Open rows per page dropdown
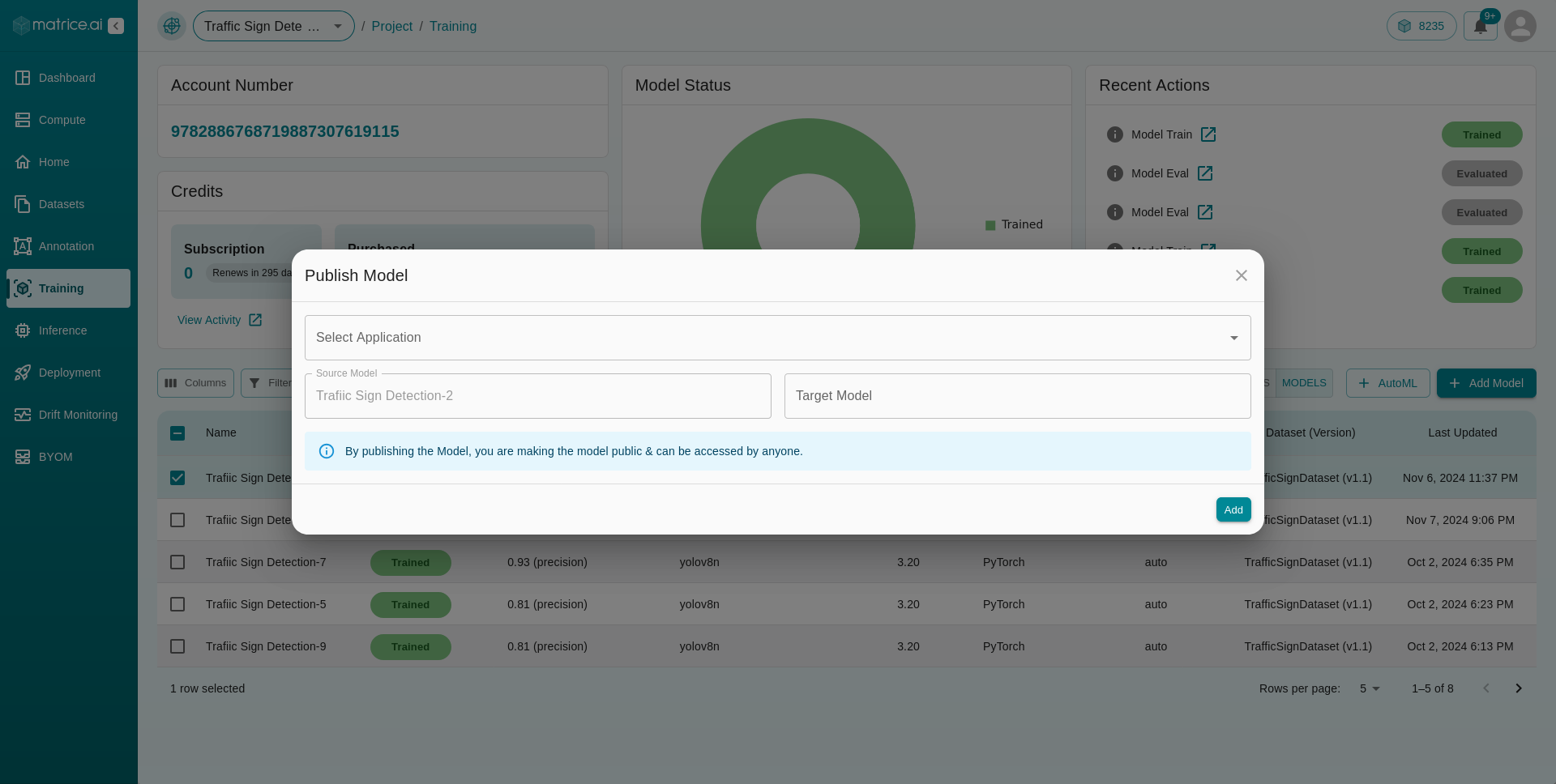This screenshot has height=784, width=1556. (x=1370, y=688)
